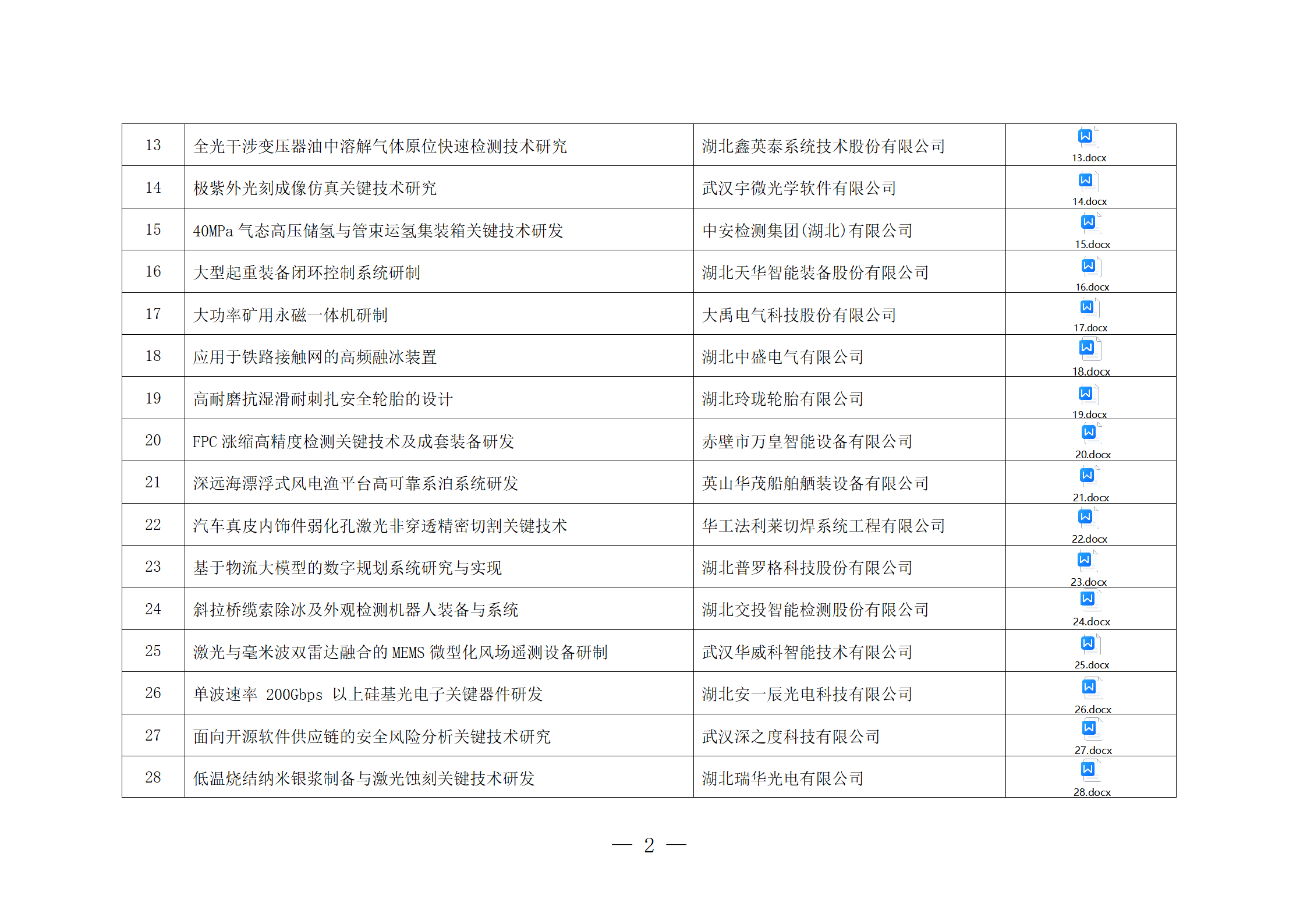Select project title 激光与毫米波双雷达融合的 MEMS 微型化风场遥测设备研制
Image resolution: width=1307 pixels, height=924 pixels.
400,652
